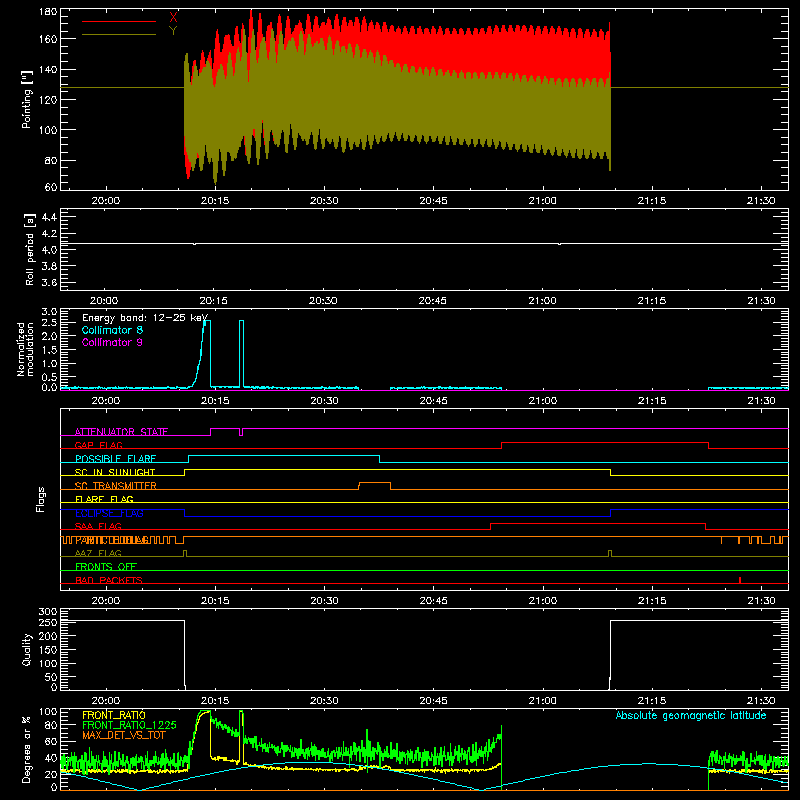Select the magenta 'Collimator 9' legend entry
Viewport: 800px width, 800px height.
[x=112, y=342]
